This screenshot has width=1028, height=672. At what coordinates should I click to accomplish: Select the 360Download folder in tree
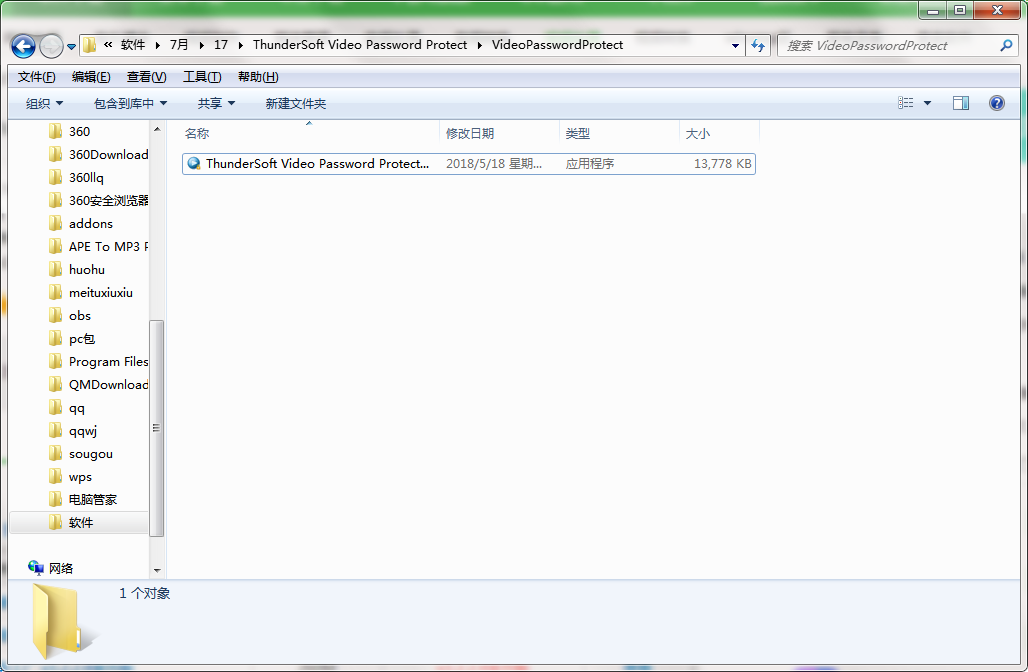point(98,155)
